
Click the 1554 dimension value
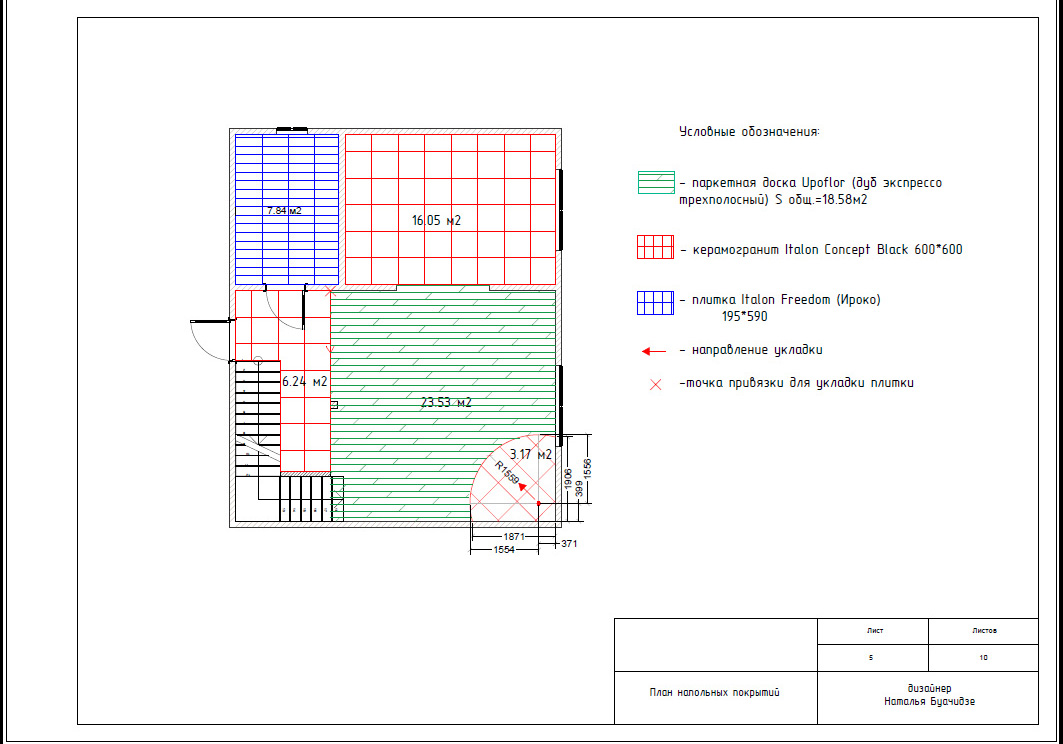click(x=504, y=549)
